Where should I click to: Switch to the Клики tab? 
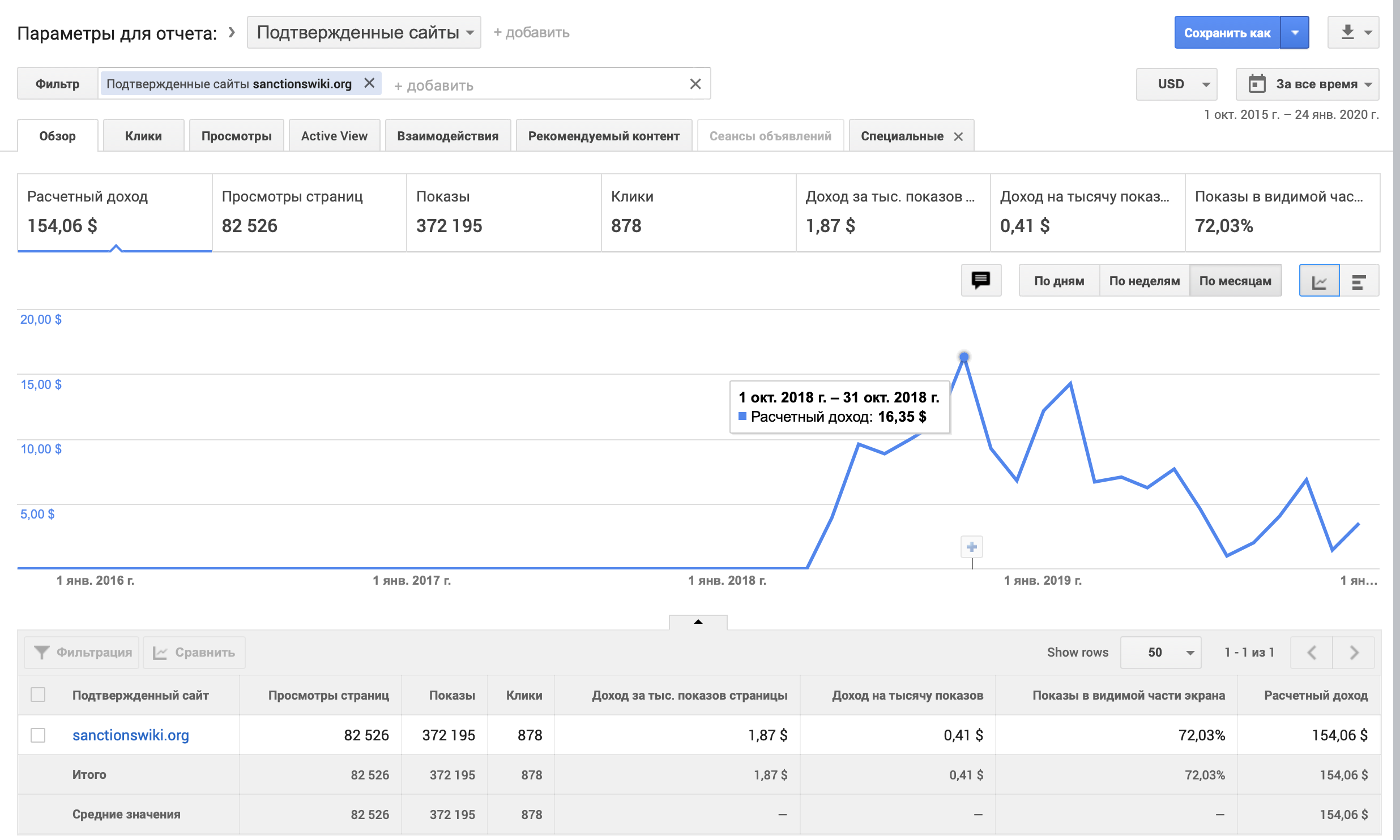[x=143, y=136]
